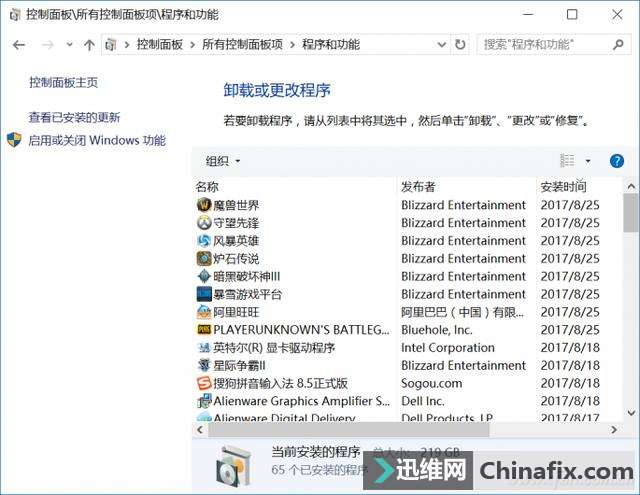Click the PLAYERUNKNOWN'S BATTLEGROUNDS icon
Image resolution: width=640 pixels, height=495 pixels.
click(x=204, y=330)
